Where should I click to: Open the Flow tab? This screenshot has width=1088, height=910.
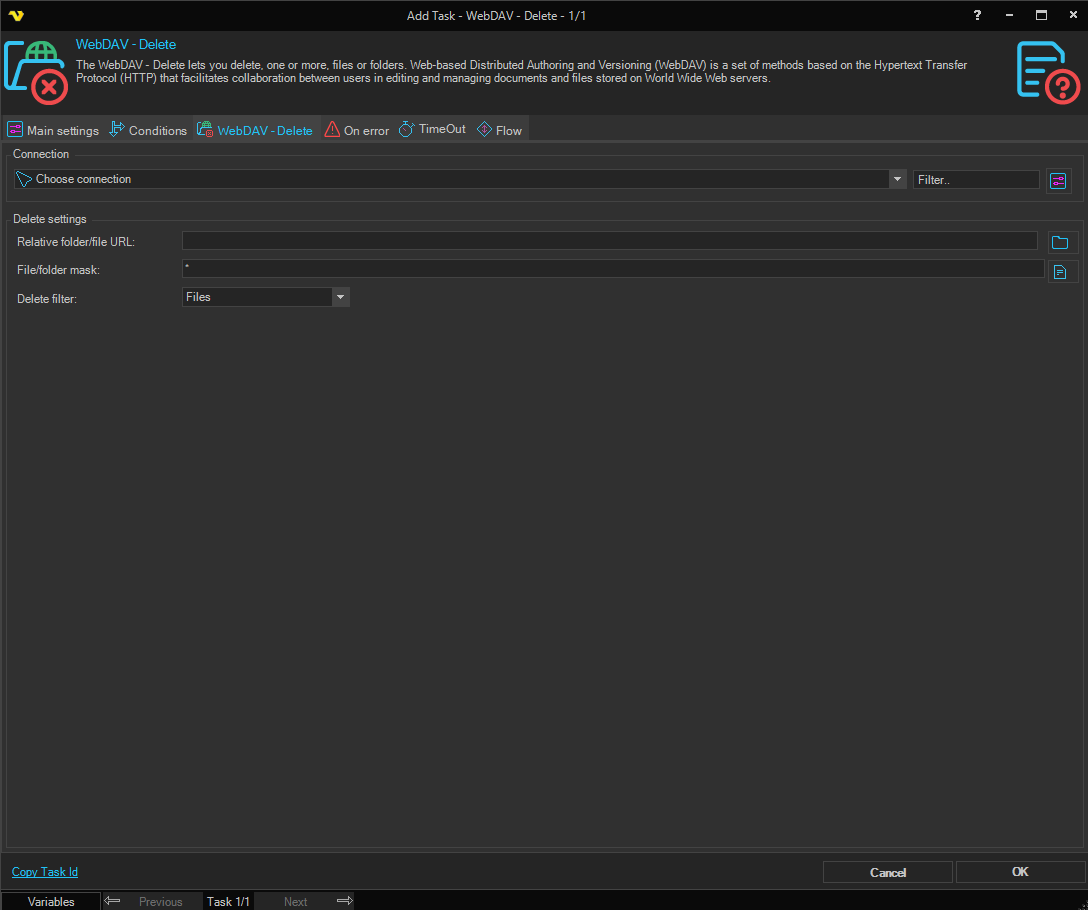point(499,130)
